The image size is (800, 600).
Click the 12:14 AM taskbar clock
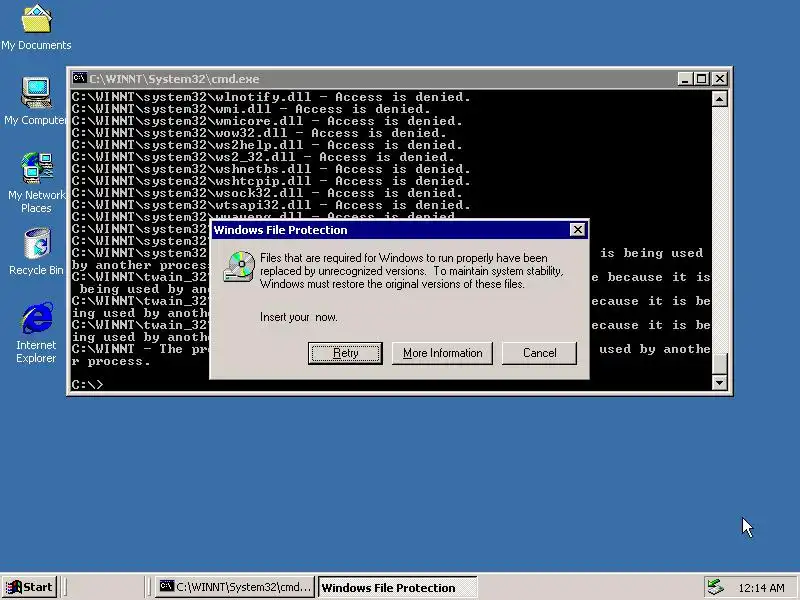(761, 588)
